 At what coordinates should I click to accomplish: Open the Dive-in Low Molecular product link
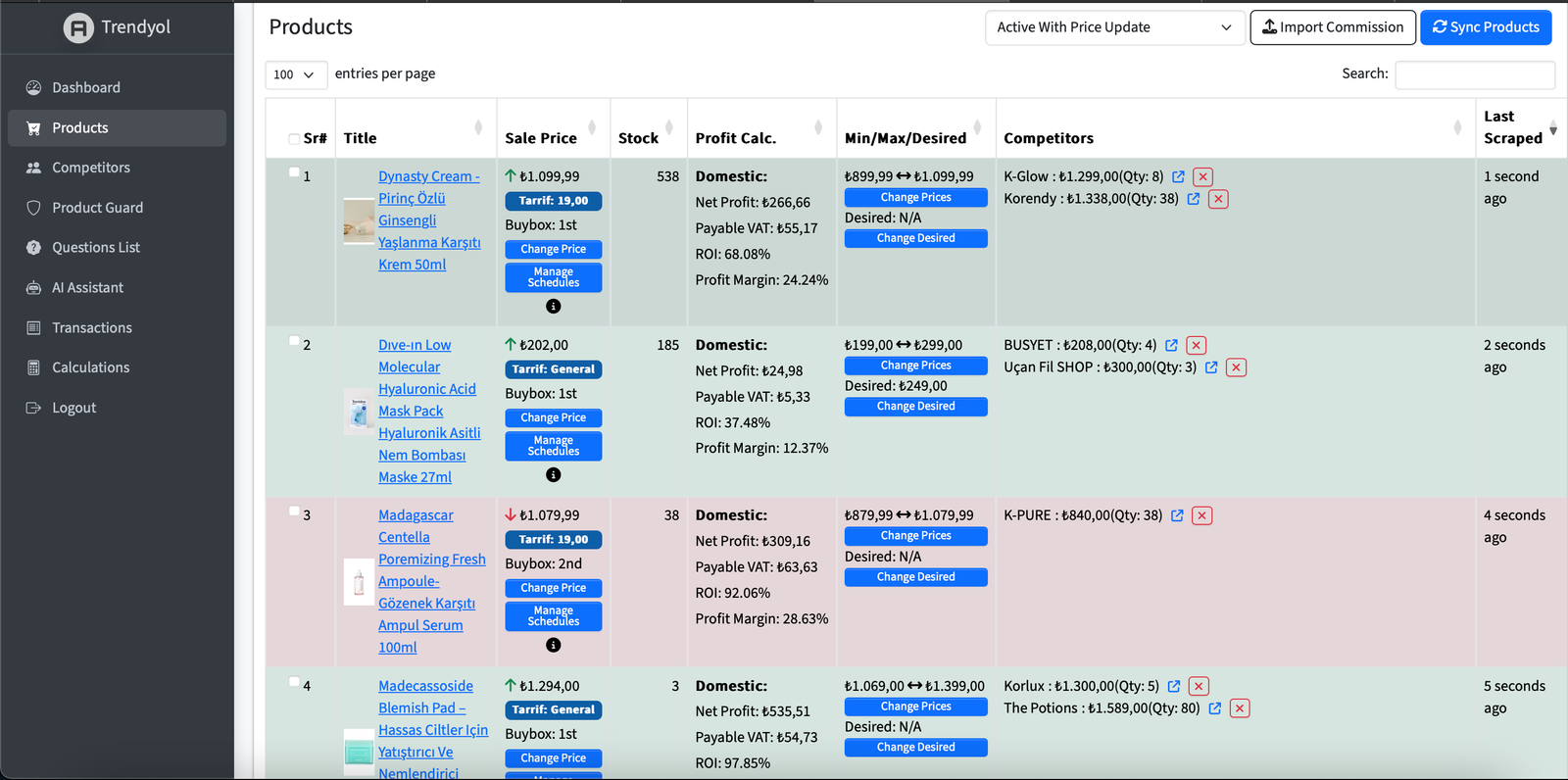(415, 345)
